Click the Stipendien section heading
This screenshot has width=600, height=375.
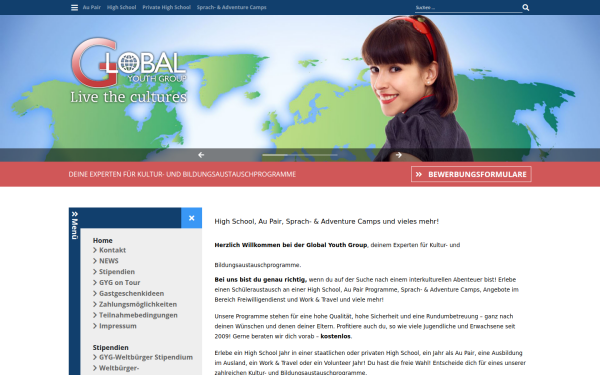coord(111,347)
